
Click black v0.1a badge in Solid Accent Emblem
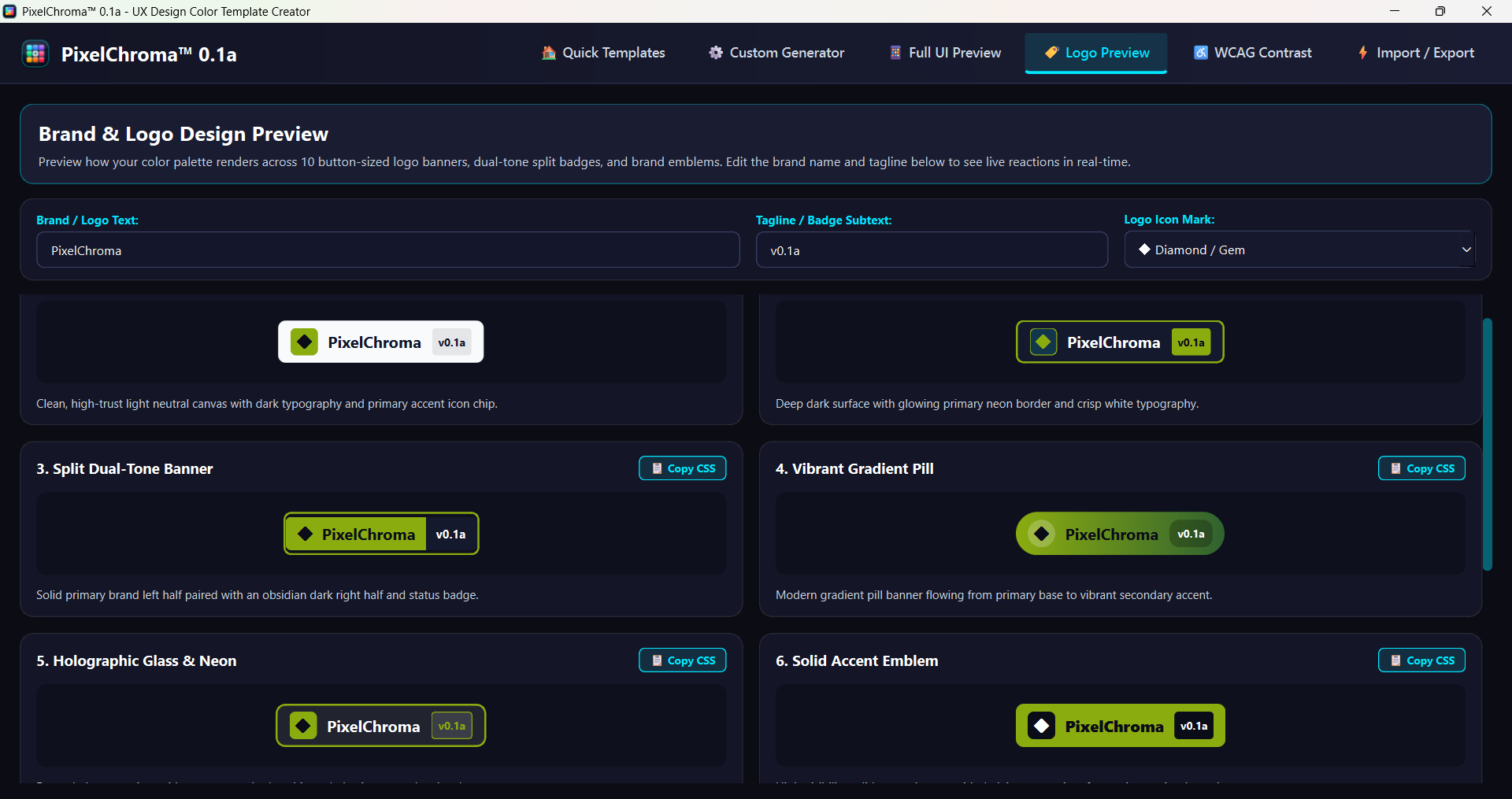point(1194,726)
